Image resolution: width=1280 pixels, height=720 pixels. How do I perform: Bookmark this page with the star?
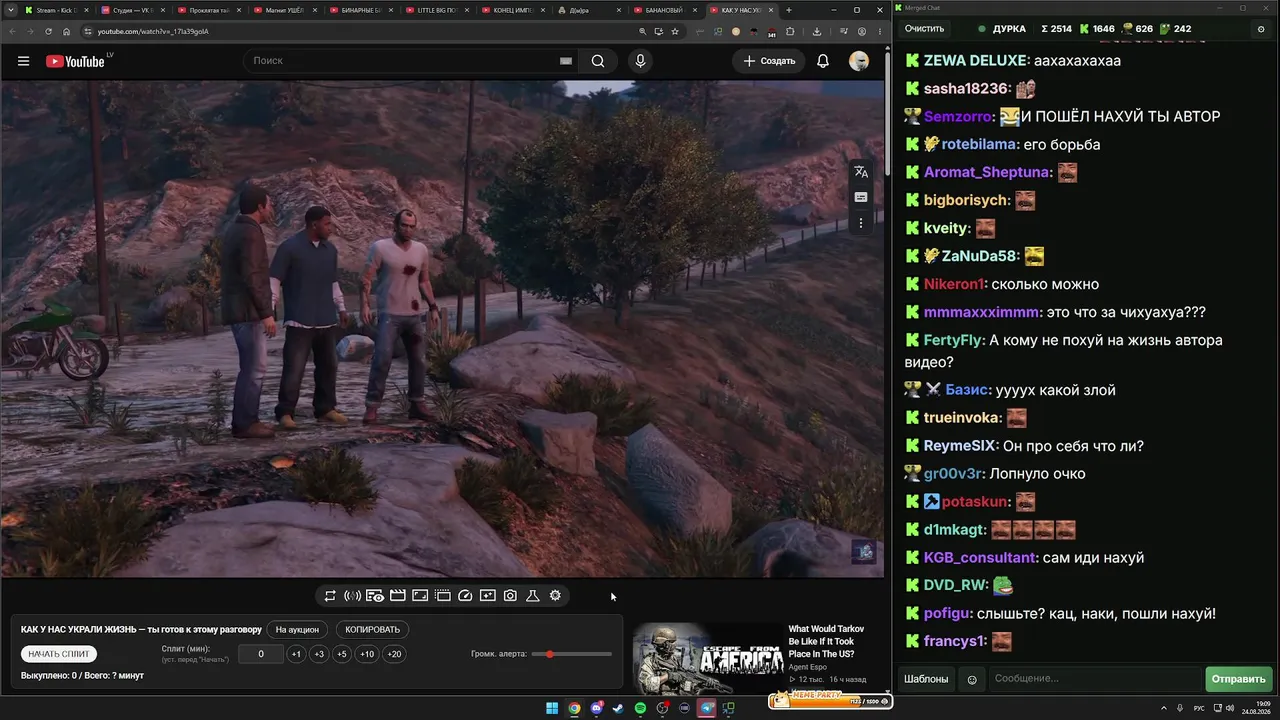tap(675, 31)
